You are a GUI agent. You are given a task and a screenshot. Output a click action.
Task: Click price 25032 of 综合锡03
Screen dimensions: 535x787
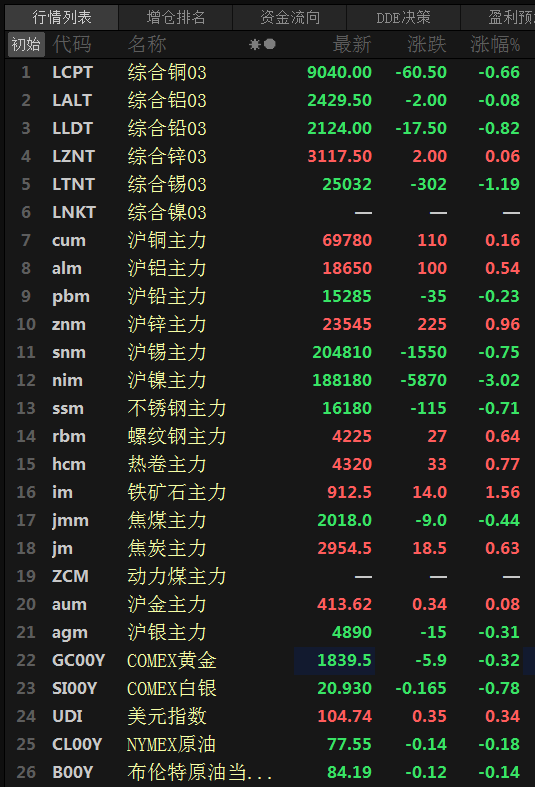347,184
